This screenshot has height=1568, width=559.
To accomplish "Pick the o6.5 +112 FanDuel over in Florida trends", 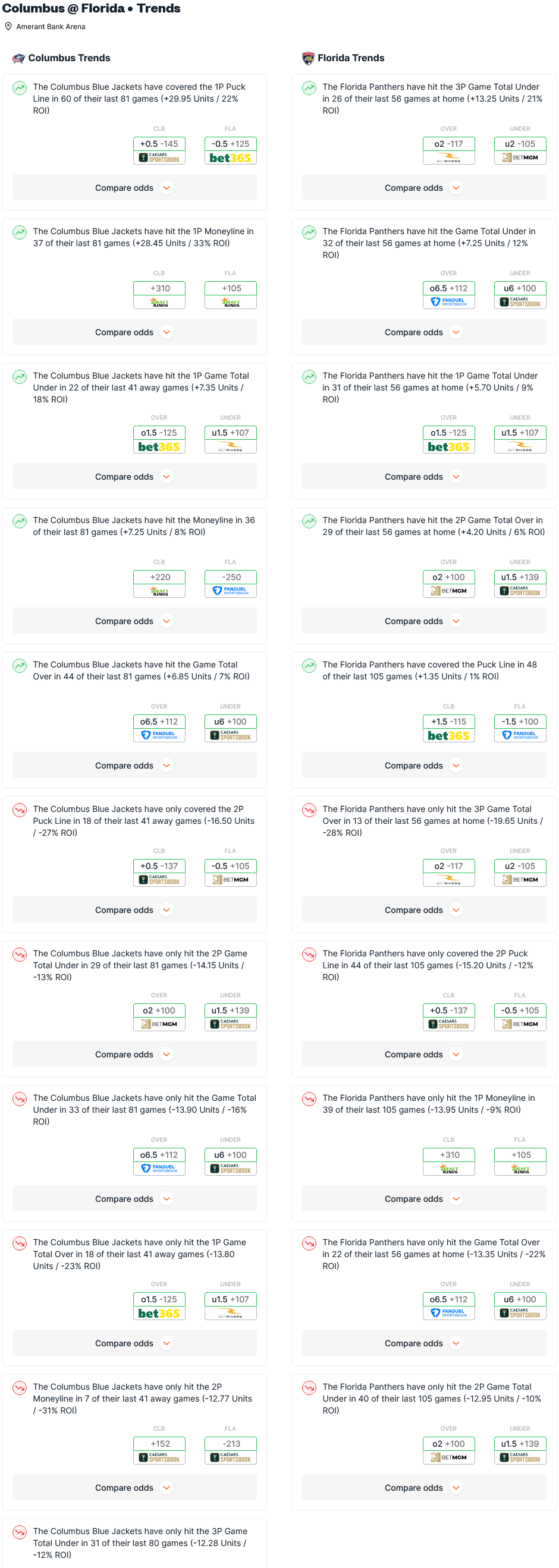I will 449,295.
